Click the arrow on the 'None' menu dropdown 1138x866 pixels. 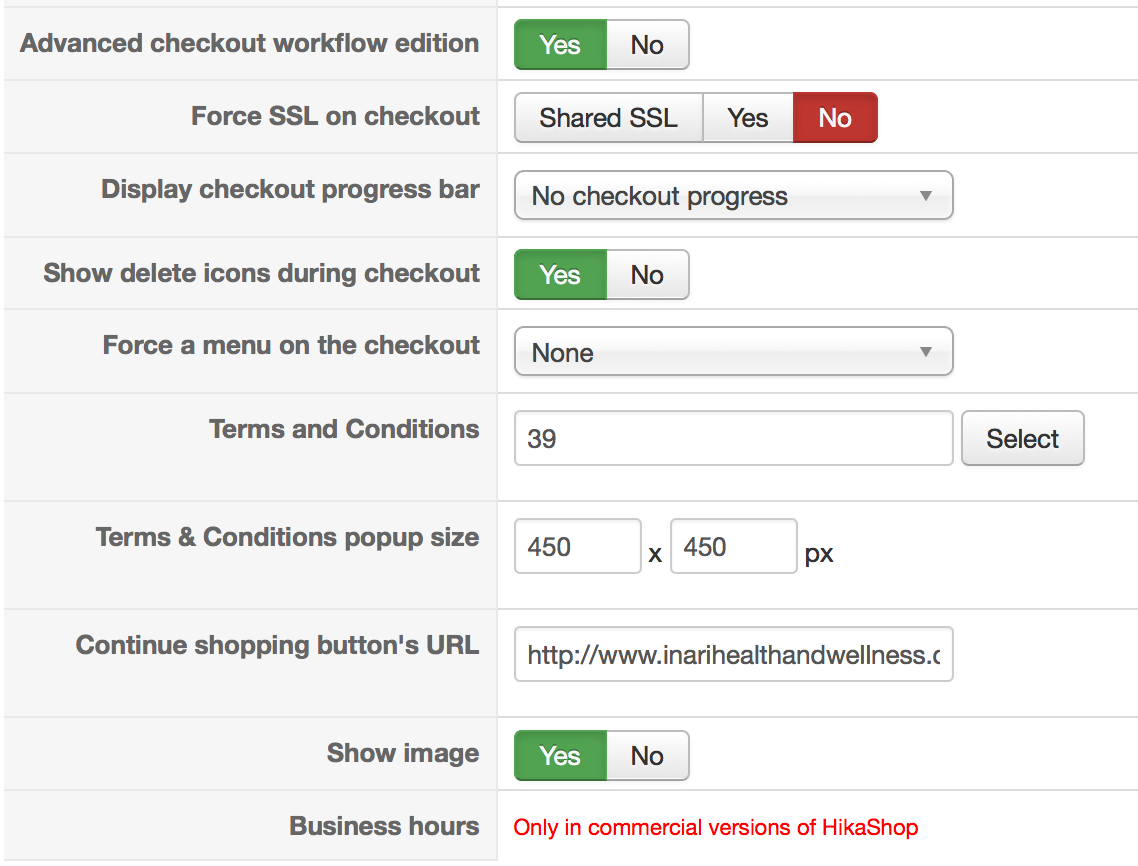pyautogui.click(x=926, y=352)
